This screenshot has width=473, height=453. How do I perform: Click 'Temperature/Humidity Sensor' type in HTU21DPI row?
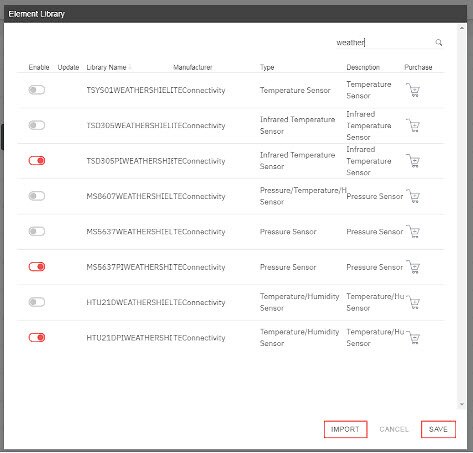[299, 337]
